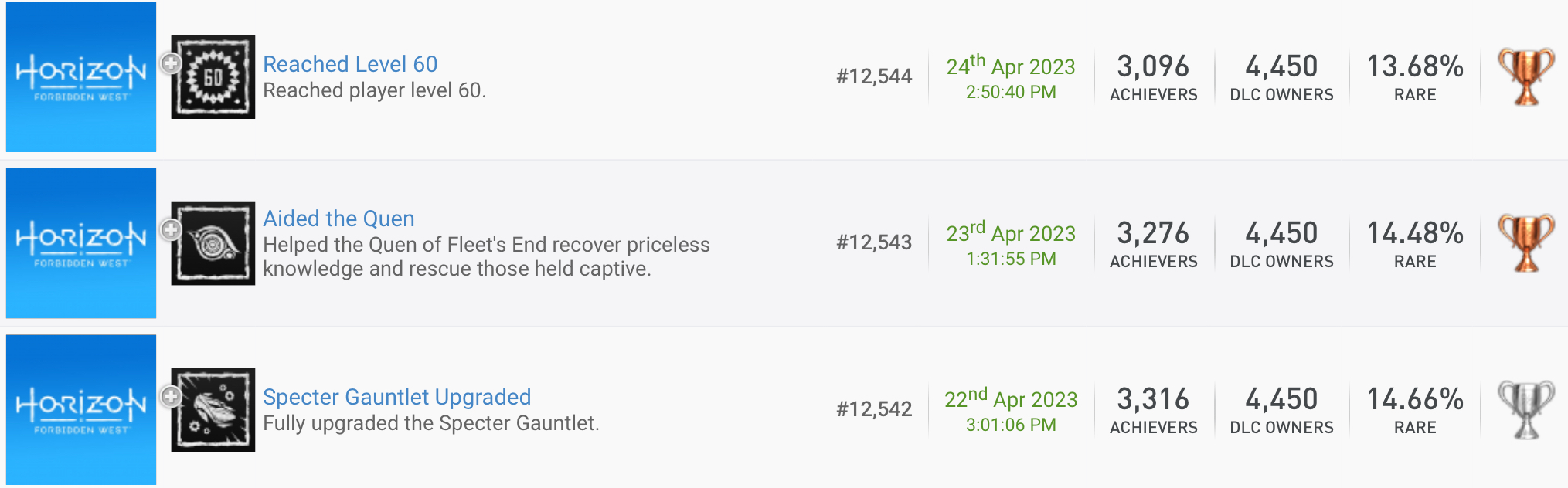
Task: Click the Specter Gauntlet Upgraded trophy icon
Action: click(x=213, y=409)
